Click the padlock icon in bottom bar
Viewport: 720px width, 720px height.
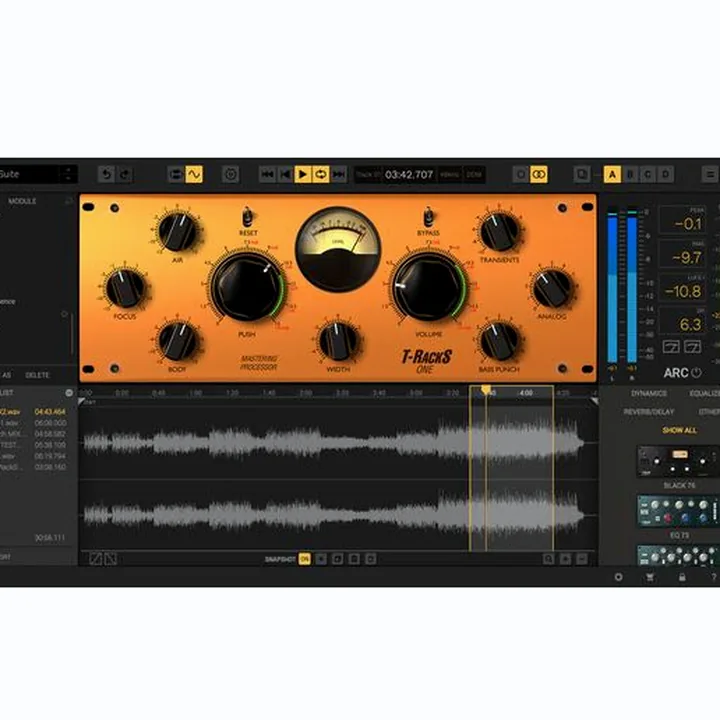click(682, 577)
